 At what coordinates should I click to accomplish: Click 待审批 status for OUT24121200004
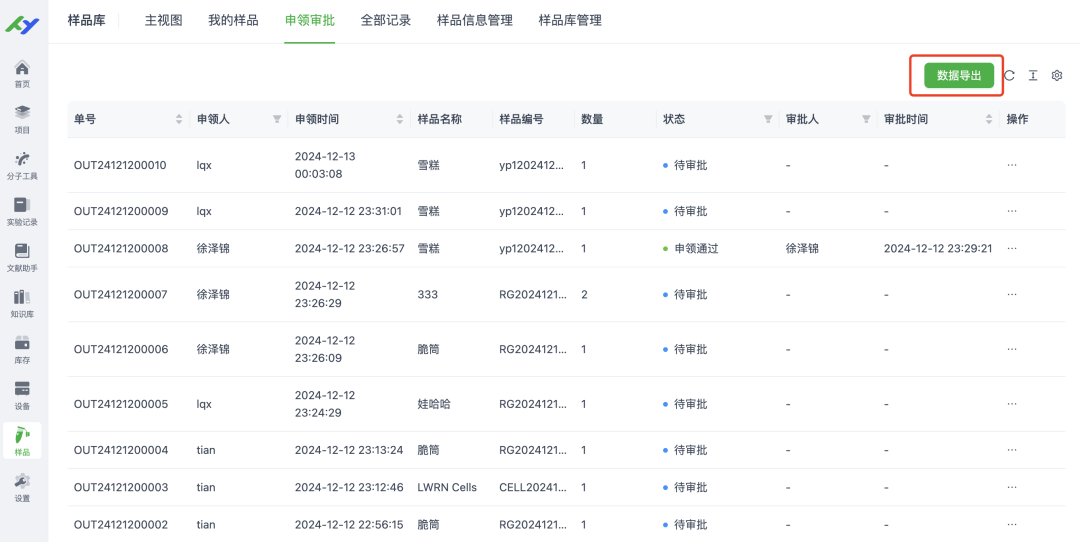point(685,450)
